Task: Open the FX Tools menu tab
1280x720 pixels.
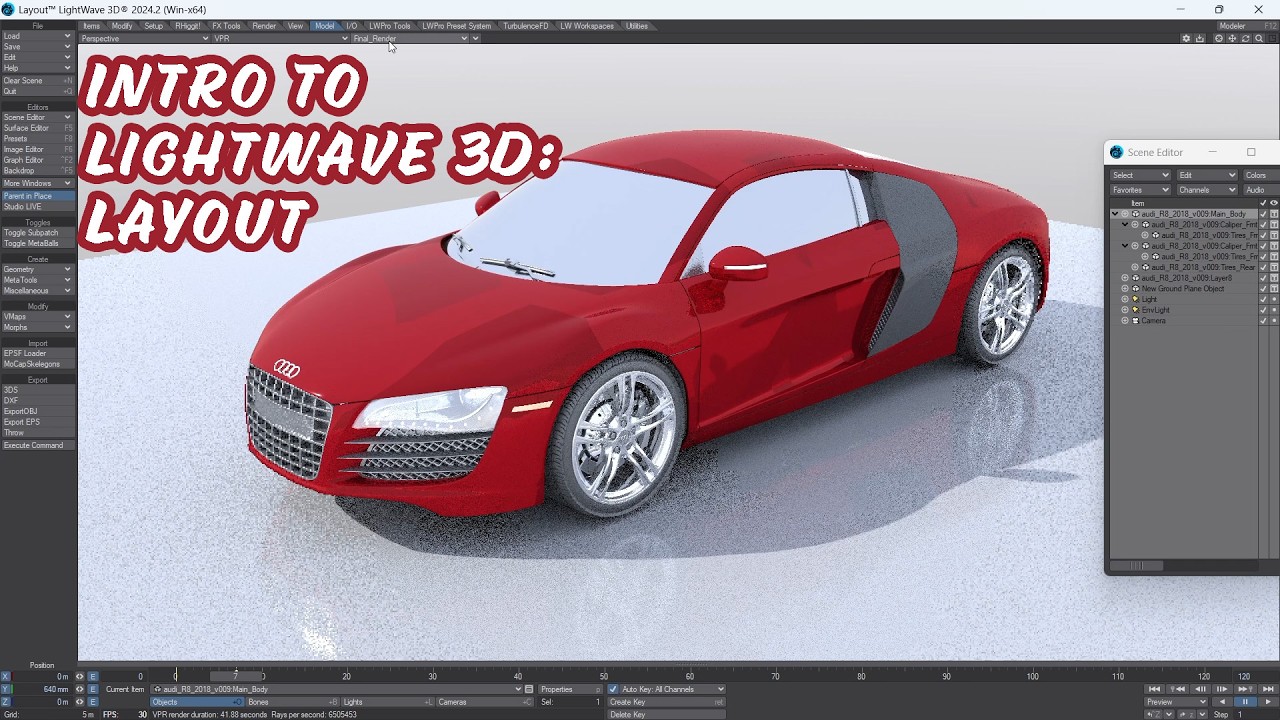Action: 226,26
